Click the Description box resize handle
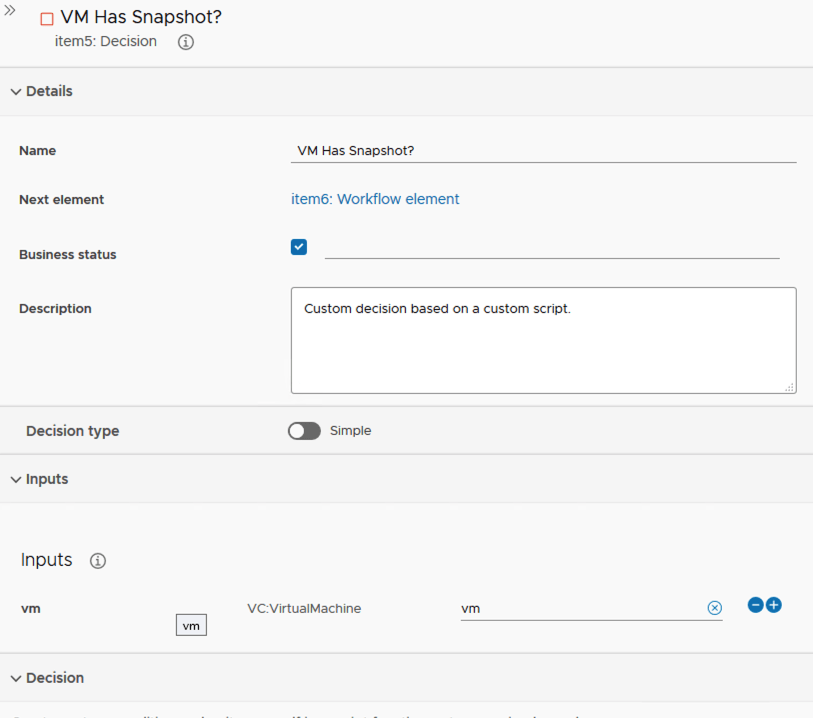This screenshot has width=813, height=718. [789, 386]
